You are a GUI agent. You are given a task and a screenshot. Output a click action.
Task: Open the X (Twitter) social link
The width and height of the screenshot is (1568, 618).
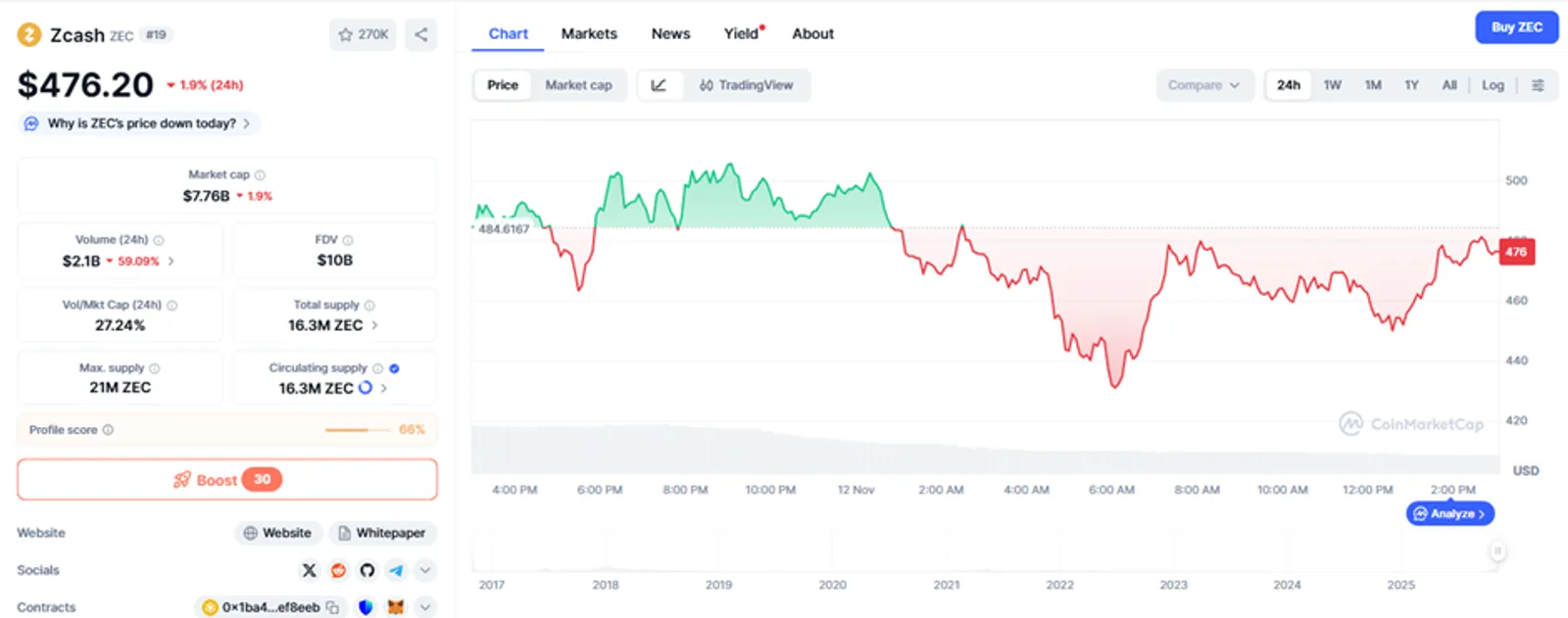tap(310, 570)
